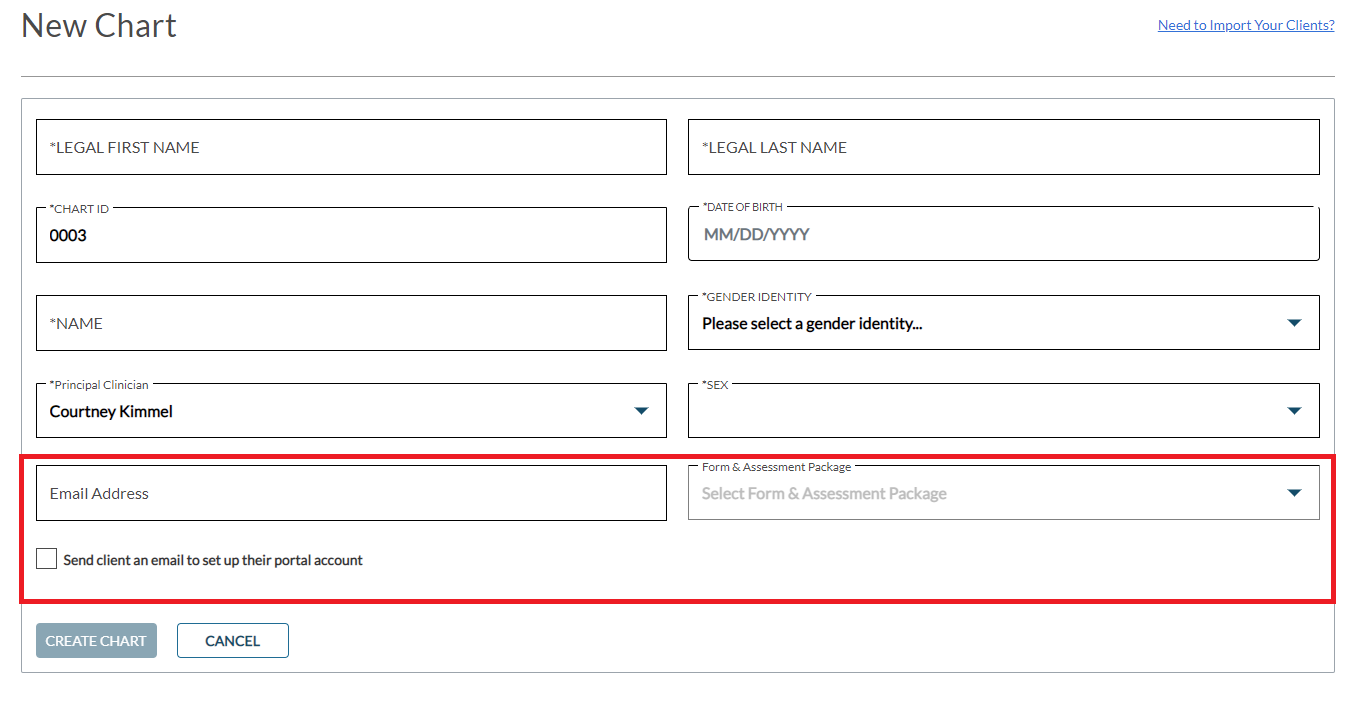This screenshot has width=1357, height=706.
Task: Focus the Legal First Name field
Action: [351, 147]
